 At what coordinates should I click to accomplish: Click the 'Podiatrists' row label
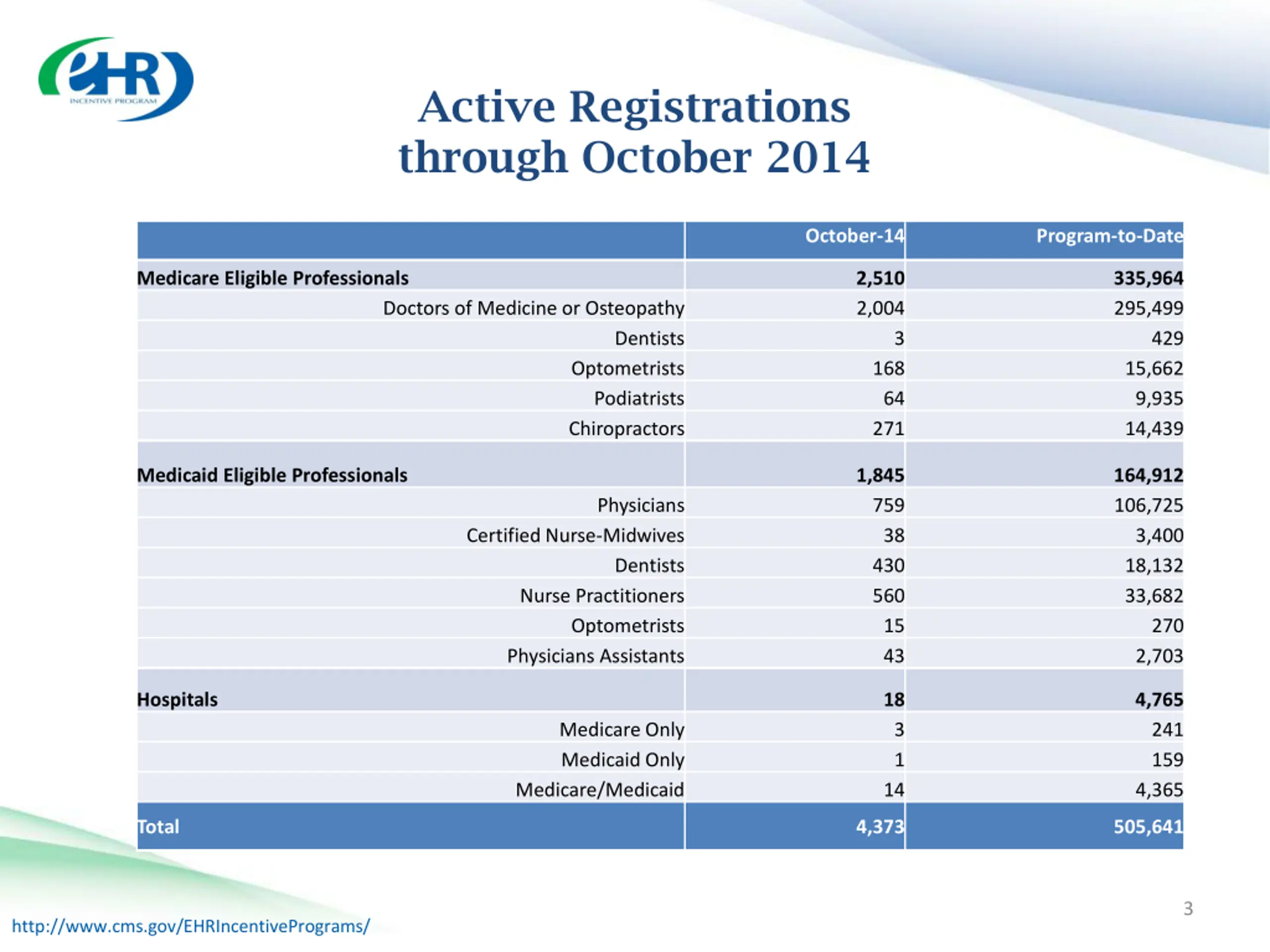coord(639,398)
